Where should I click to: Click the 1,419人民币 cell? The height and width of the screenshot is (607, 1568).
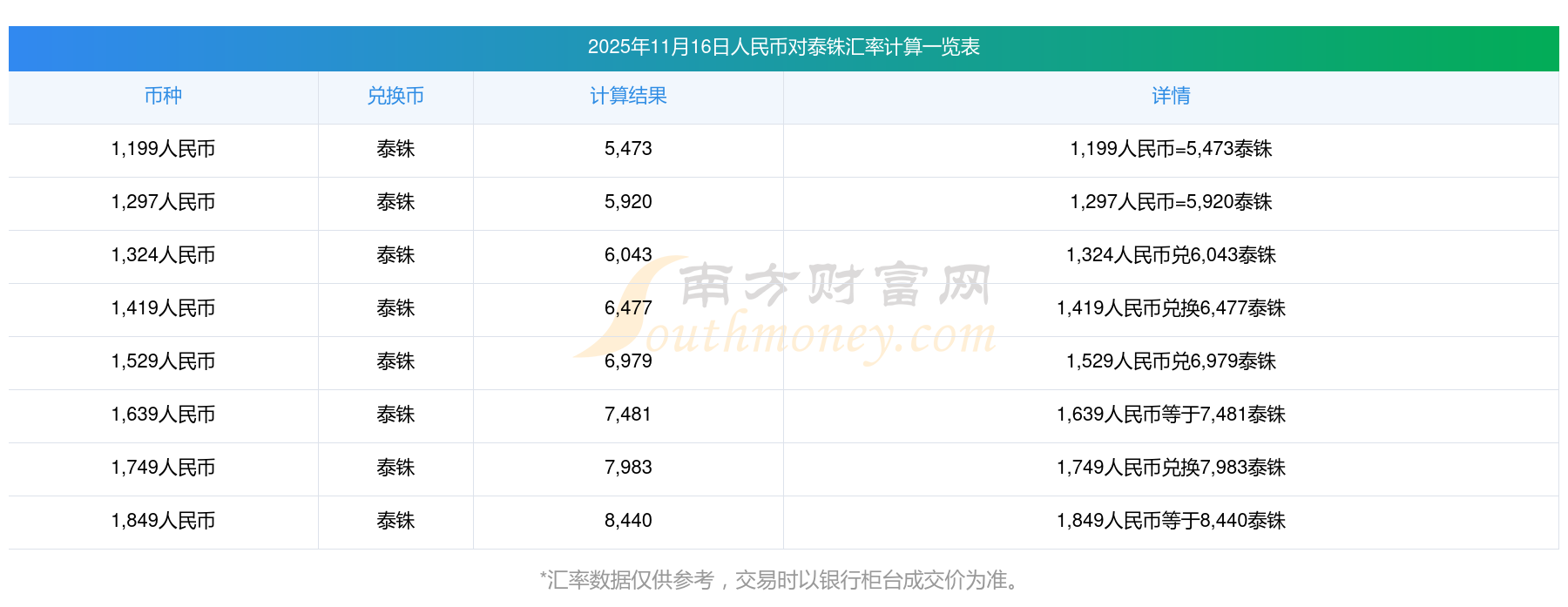point(163,308)
